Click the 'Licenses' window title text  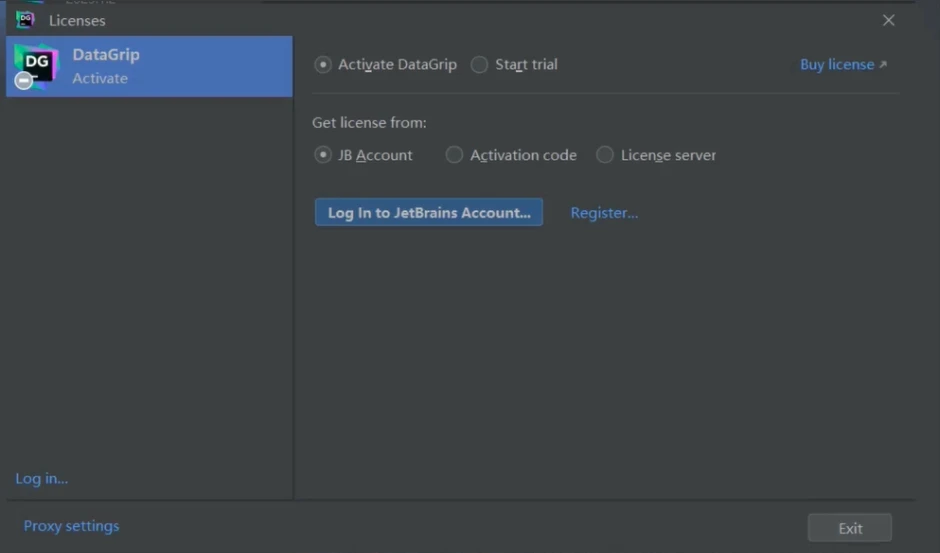pyautogui.click(x=77, y=20)
